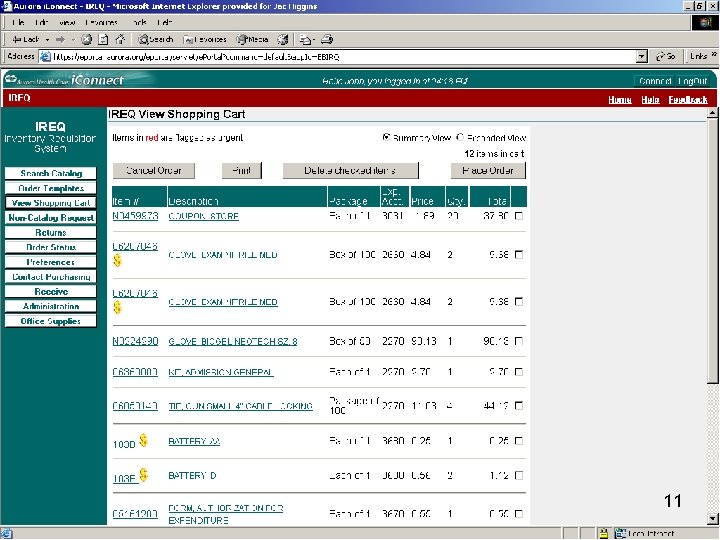The image size is (720, 540).
Task: Click the COUPON STORE description link
Action: pyautogui.click(x=203, y=216)
